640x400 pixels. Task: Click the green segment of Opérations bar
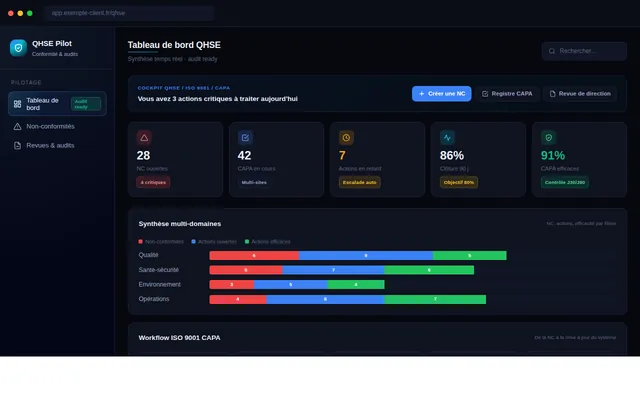click(435, 299)
